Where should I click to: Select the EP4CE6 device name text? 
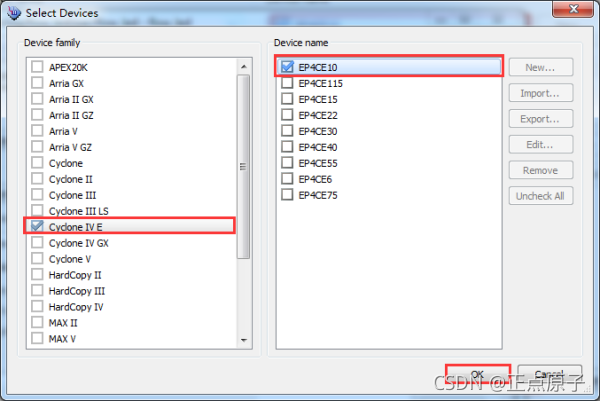click(315, 179)
